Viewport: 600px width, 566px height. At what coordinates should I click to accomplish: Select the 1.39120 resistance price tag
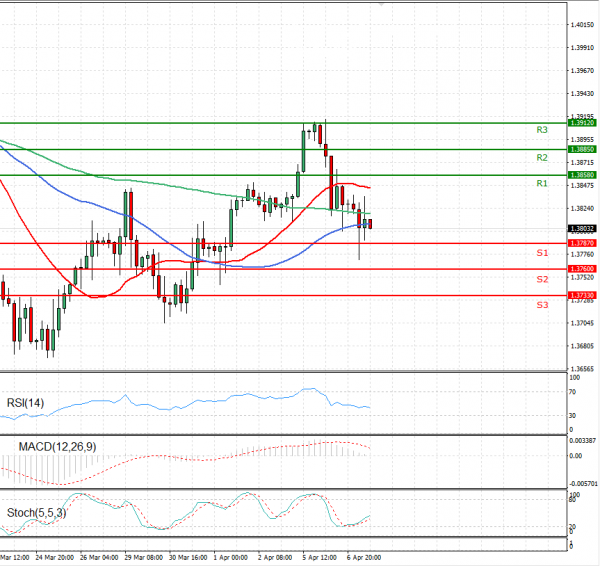(582, 123)
